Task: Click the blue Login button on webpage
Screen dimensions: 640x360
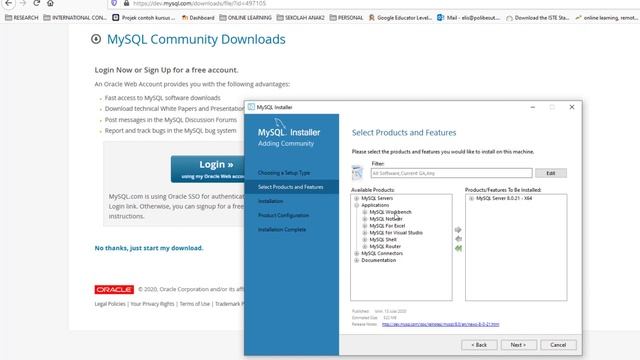Action: 207,169
